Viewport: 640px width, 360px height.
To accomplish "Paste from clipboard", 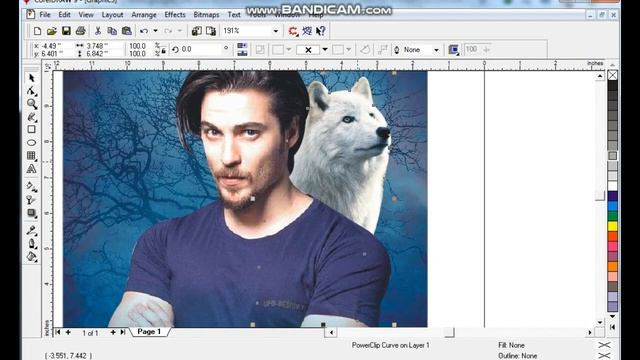I will [127, 31].
